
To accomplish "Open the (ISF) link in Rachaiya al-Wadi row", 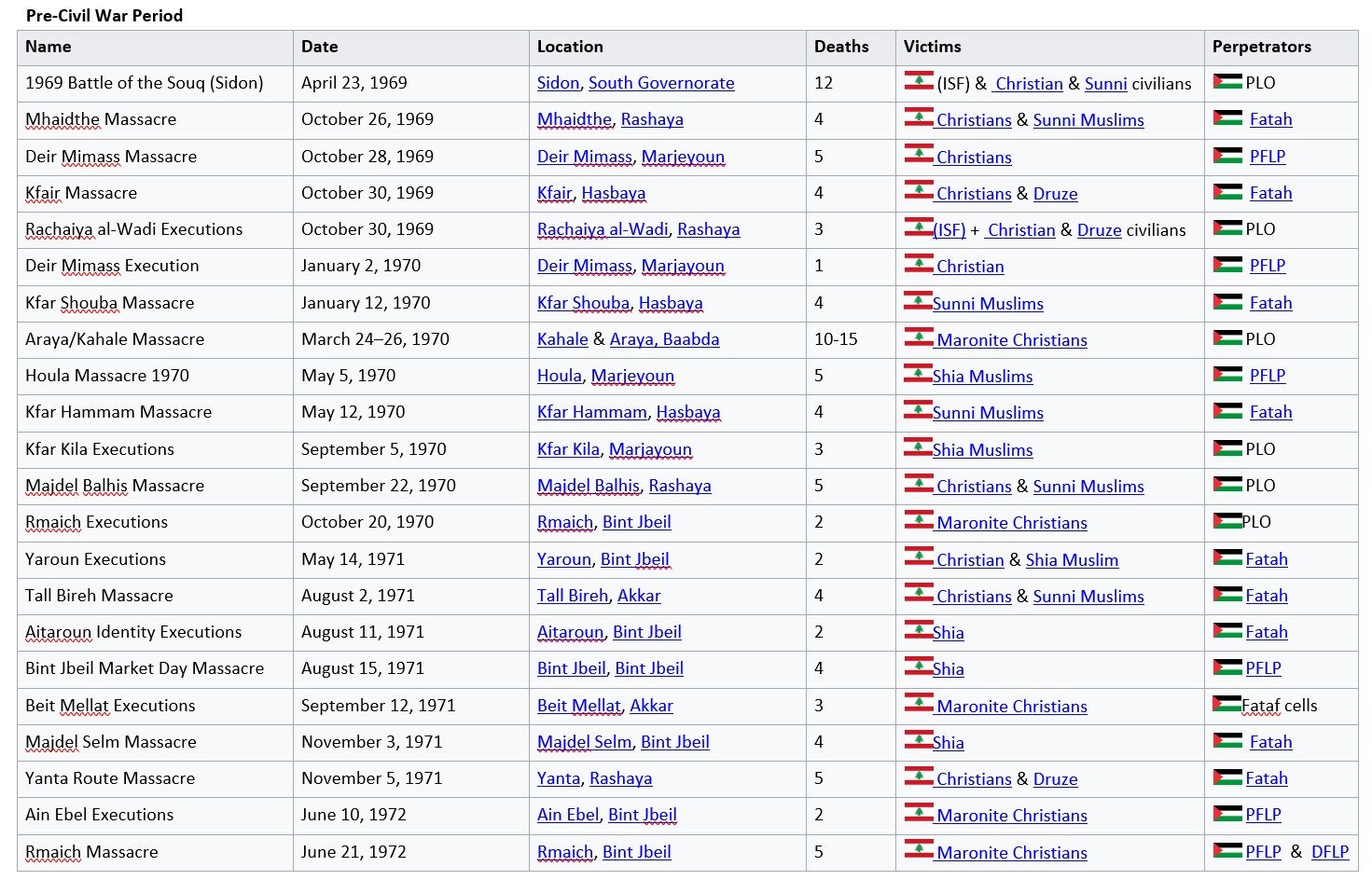I will 949,230.
